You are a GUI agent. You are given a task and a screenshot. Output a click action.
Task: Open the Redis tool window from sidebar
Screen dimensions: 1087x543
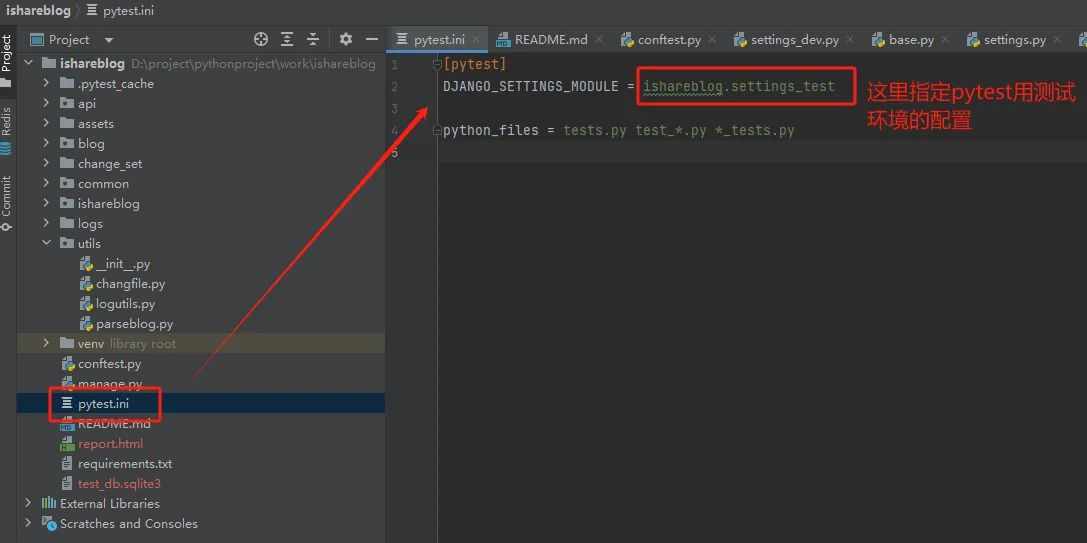click(x=7, y=128)
